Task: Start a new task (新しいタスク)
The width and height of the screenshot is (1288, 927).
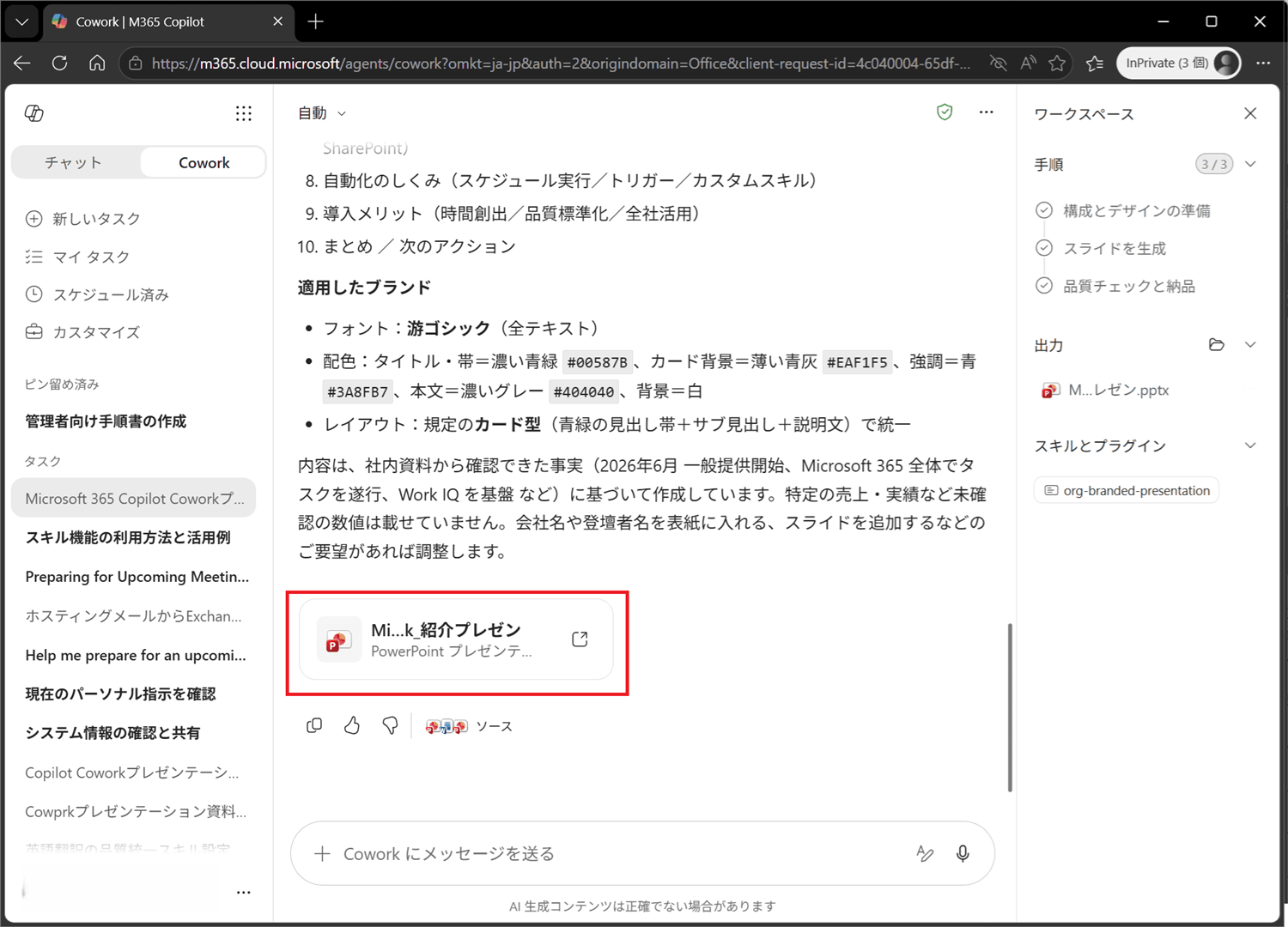Action: 83,219
